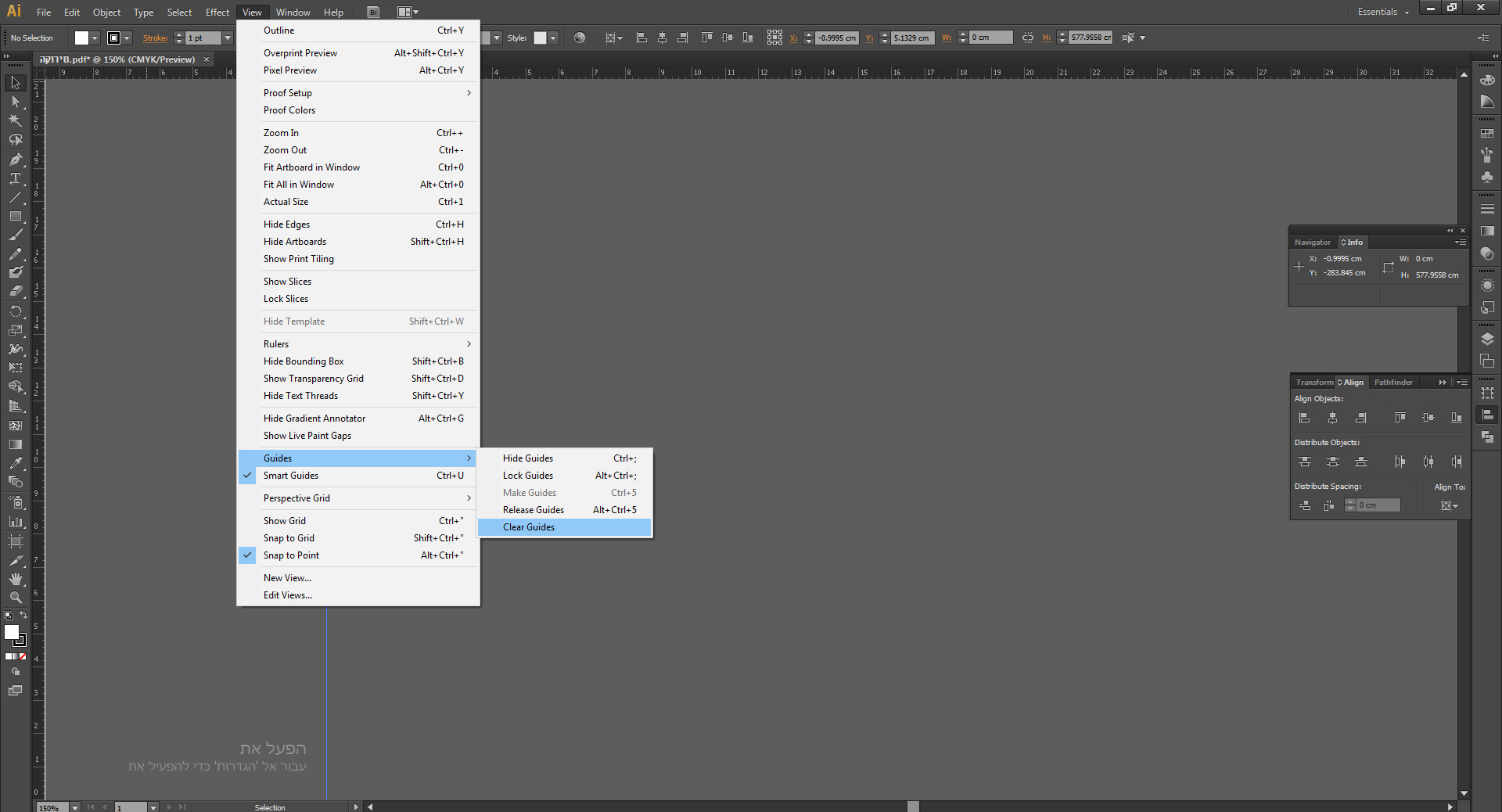Select the Eraser tool
Screen dimensions: 1502x812
(x=16, y=291)
